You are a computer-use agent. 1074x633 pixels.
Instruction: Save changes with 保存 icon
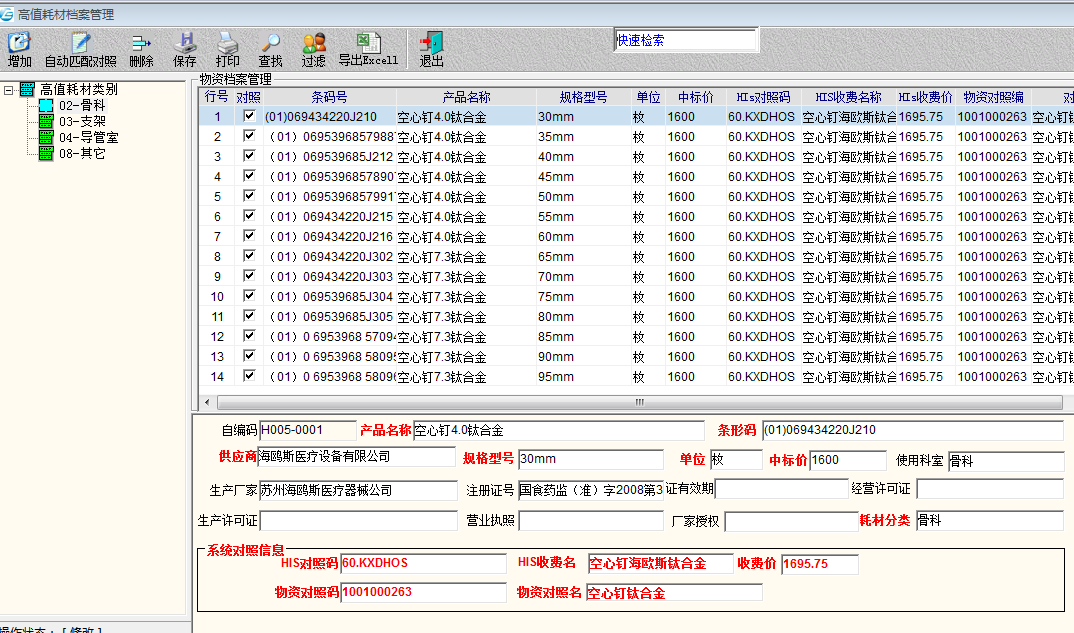tap(184, 49)
